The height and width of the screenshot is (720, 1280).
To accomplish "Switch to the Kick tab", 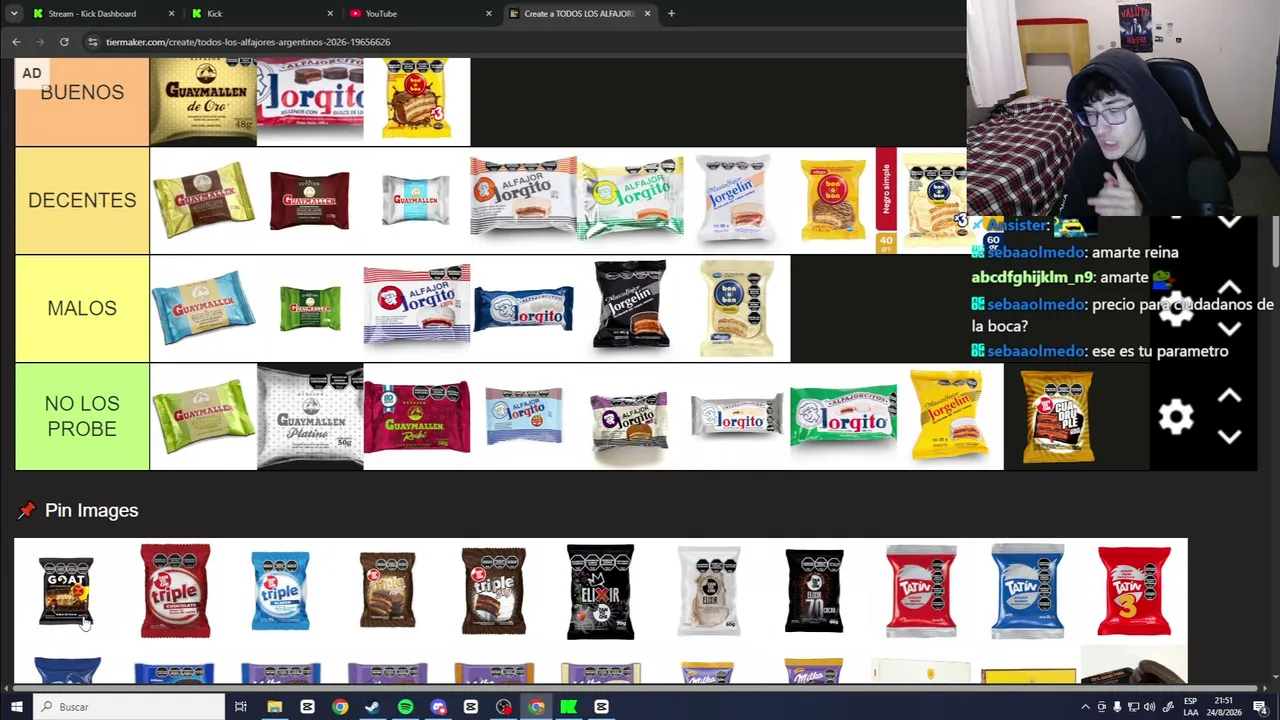I will pos(262,14).
